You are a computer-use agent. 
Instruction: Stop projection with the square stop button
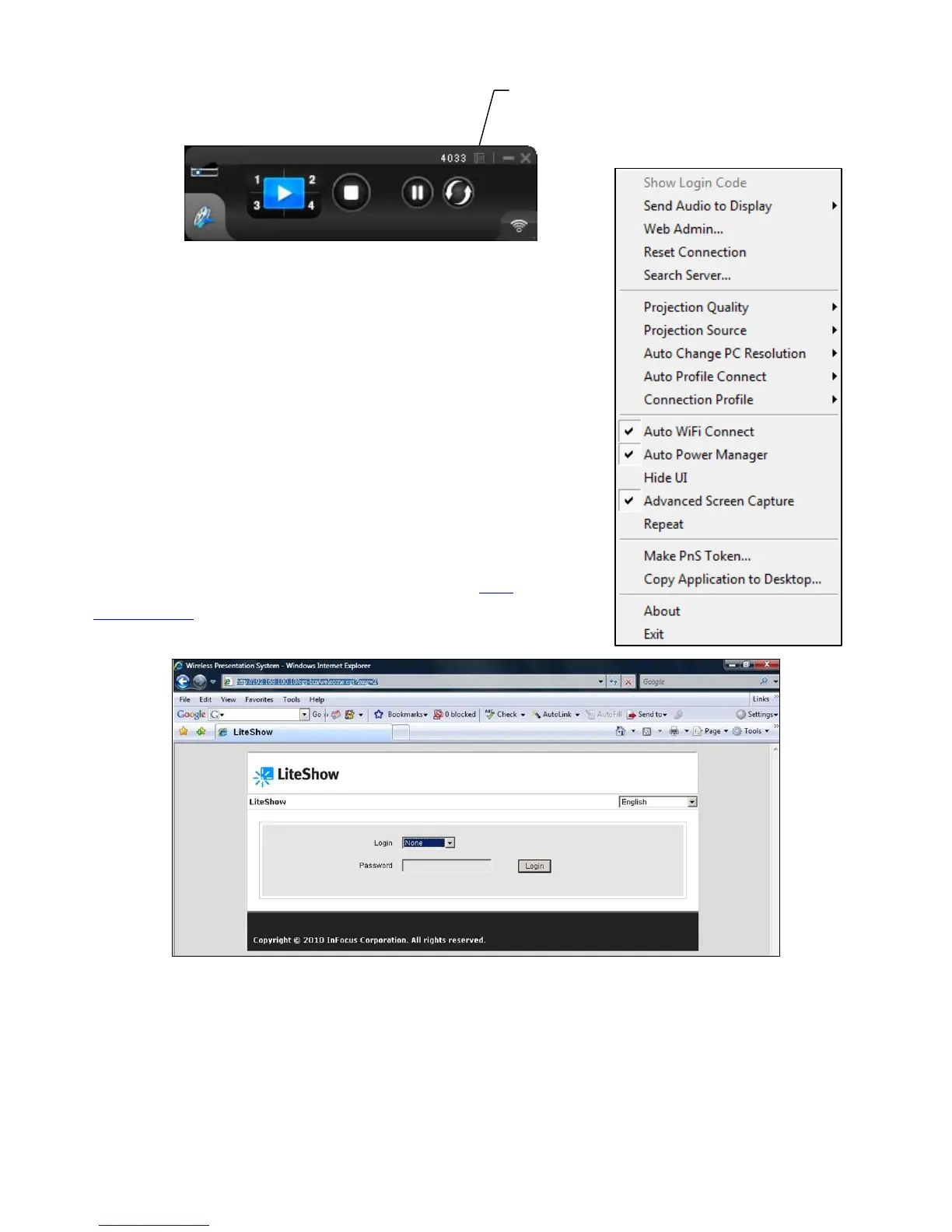coord(352,192)
